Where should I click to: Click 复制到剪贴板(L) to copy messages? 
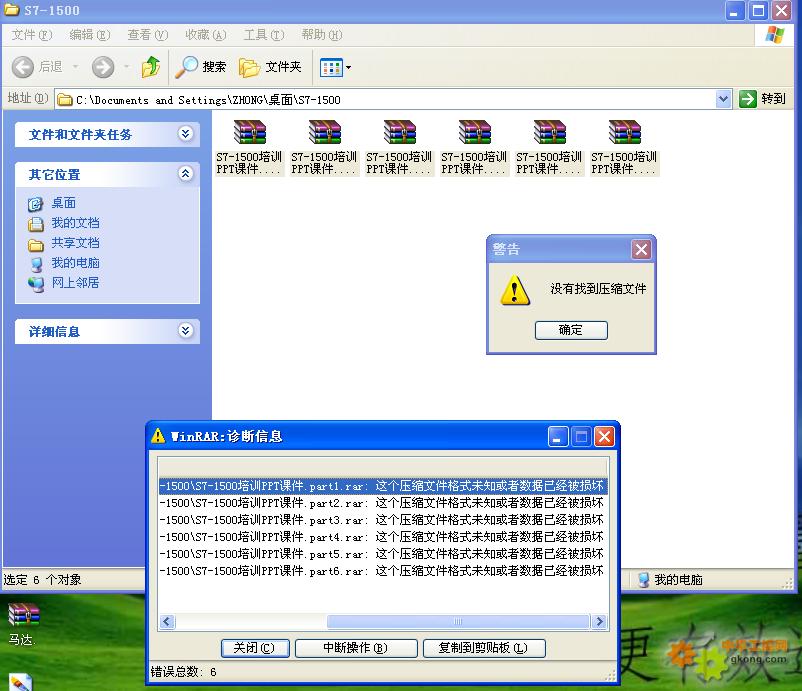(x=484, y=648)
